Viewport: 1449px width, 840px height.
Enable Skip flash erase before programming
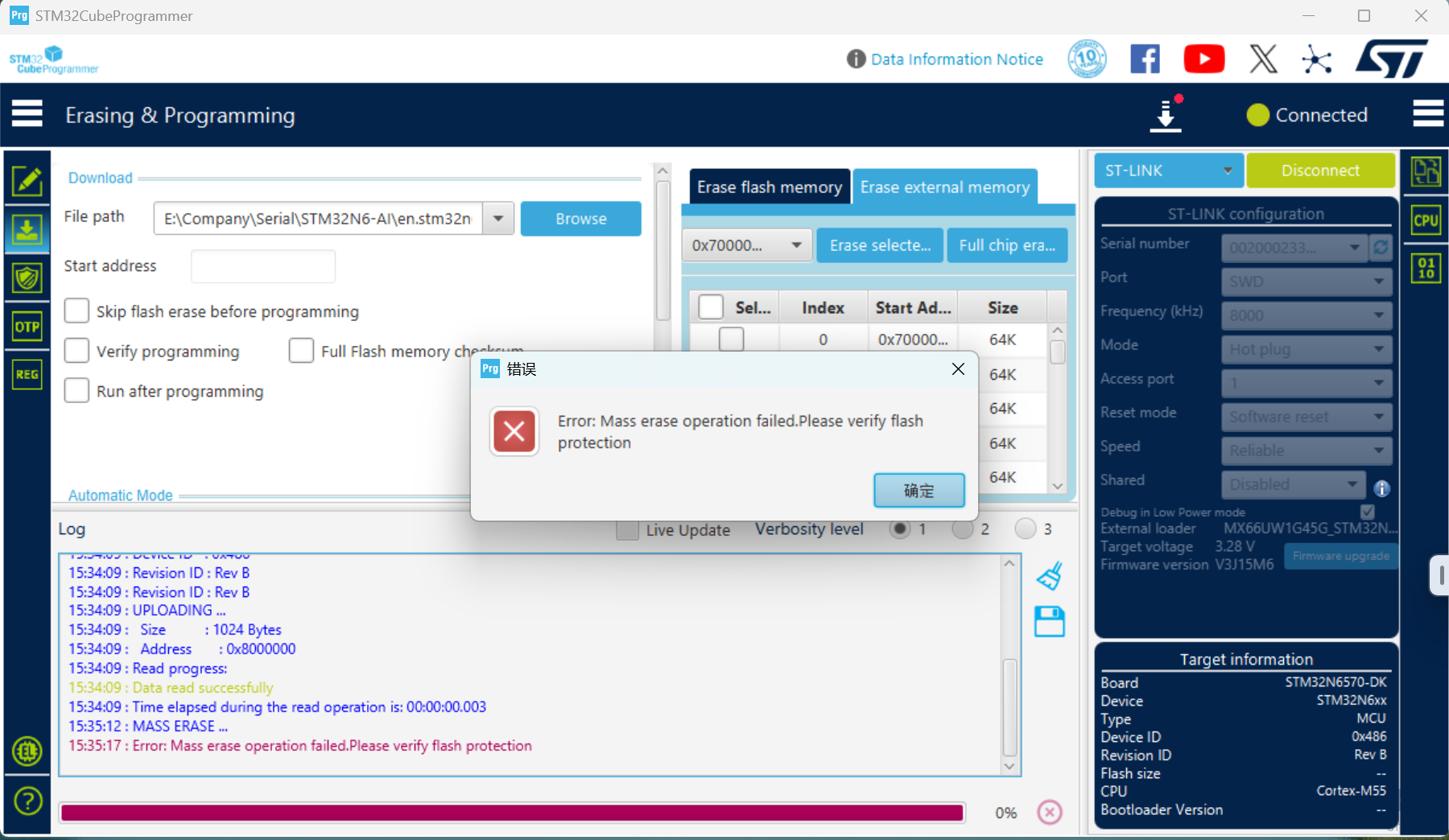[x=76, y=311]
